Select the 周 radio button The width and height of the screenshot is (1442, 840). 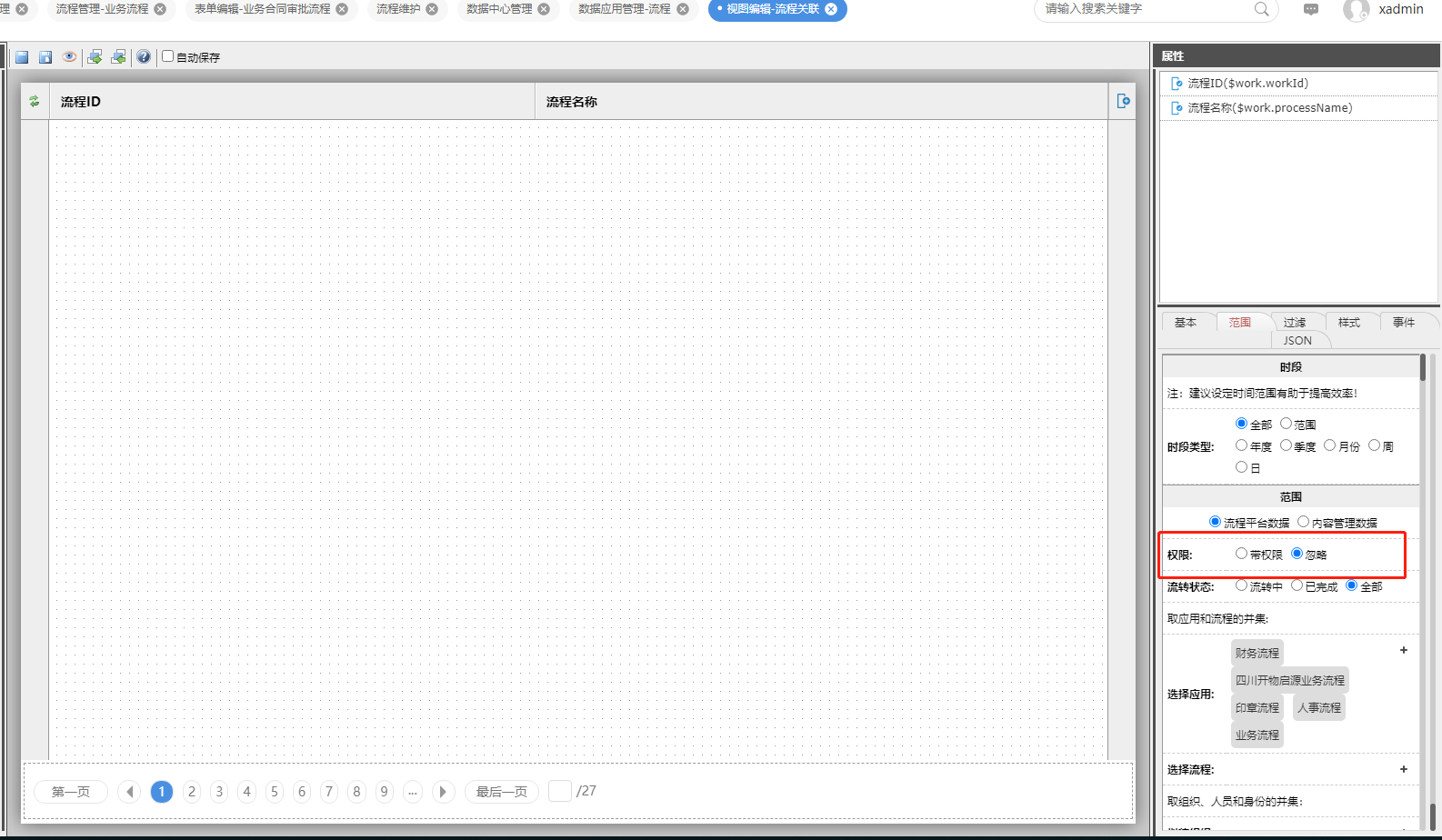click(1374, 445)
